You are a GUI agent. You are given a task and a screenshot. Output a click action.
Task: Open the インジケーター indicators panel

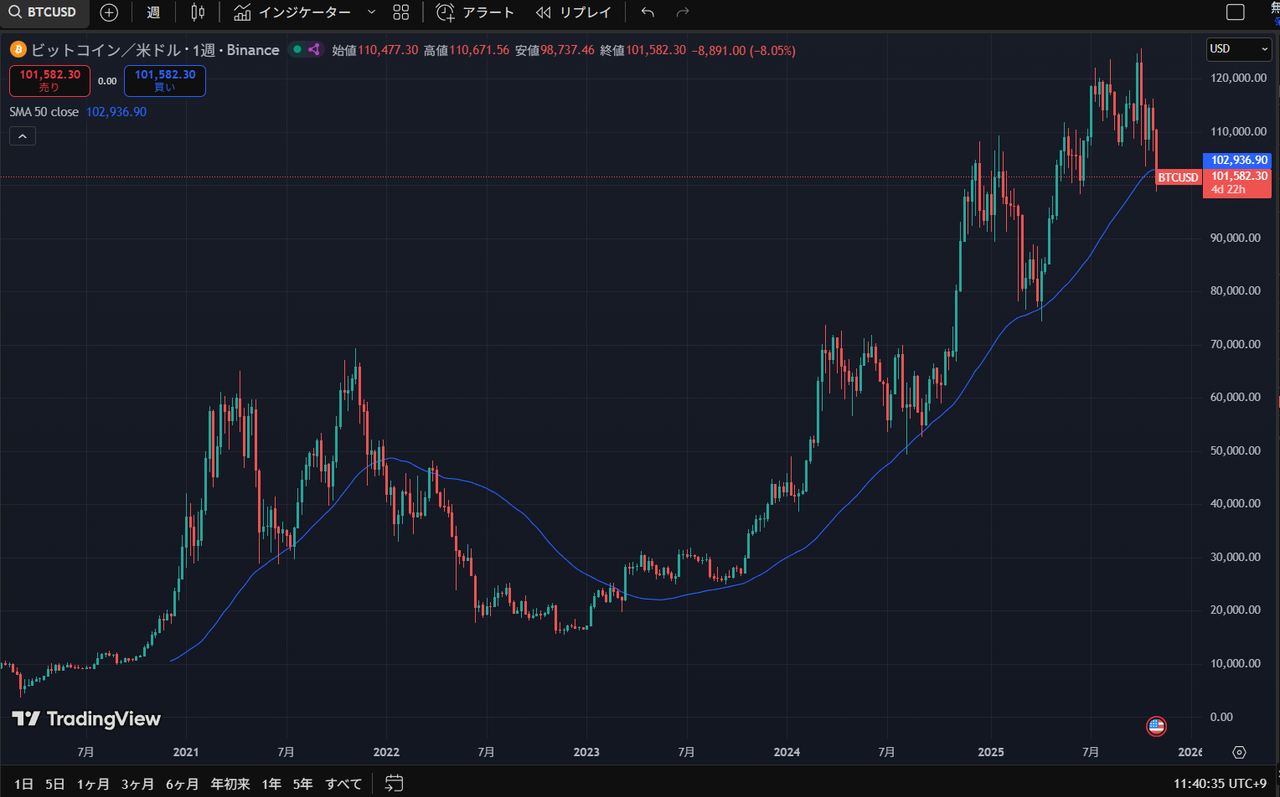292,12
